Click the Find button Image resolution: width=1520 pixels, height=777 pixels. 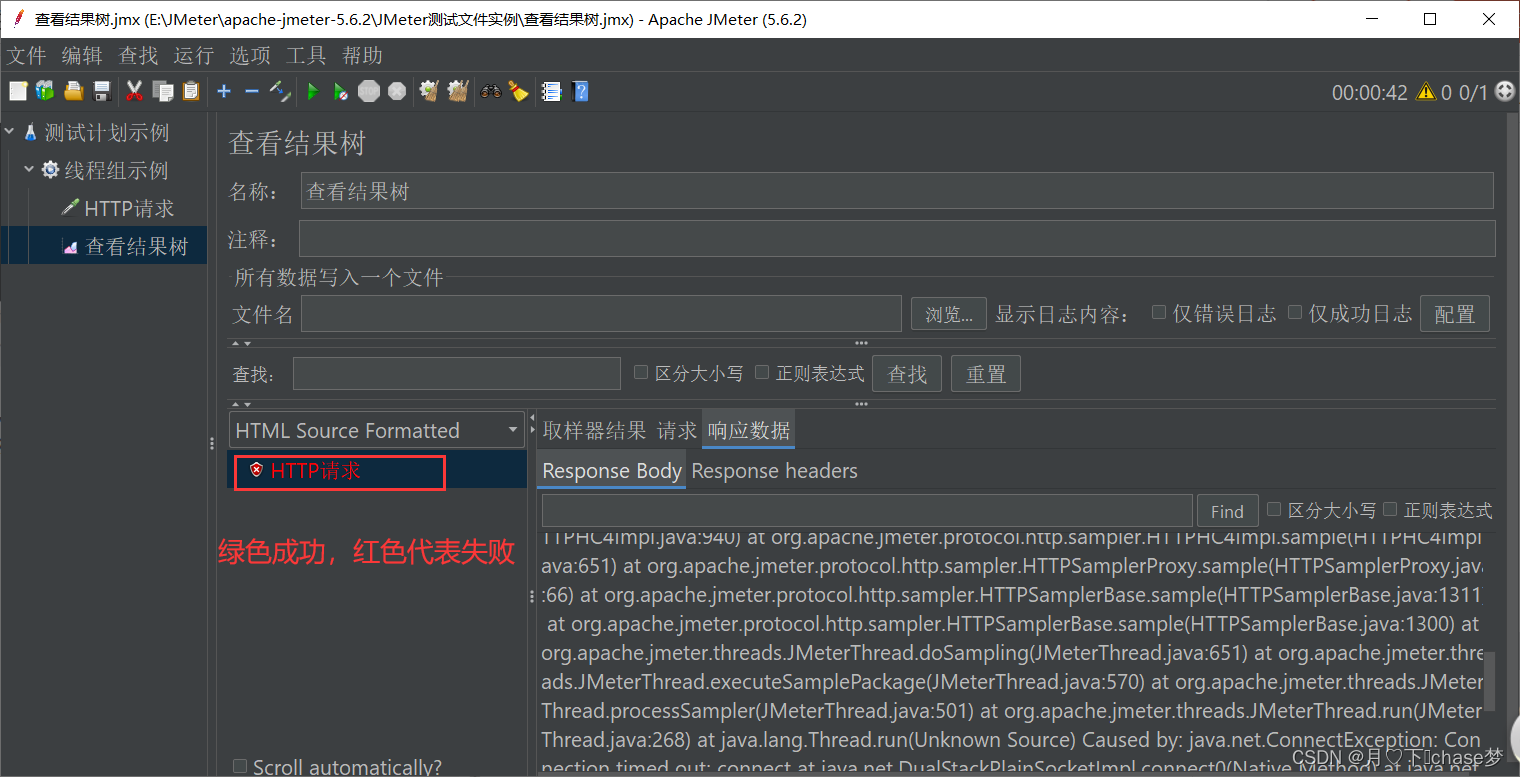click(1227, 511)
